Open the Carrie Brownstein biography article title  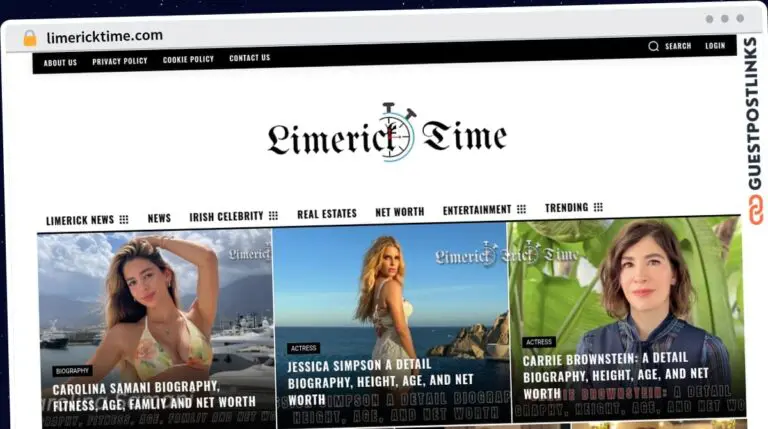pos(615,376)
